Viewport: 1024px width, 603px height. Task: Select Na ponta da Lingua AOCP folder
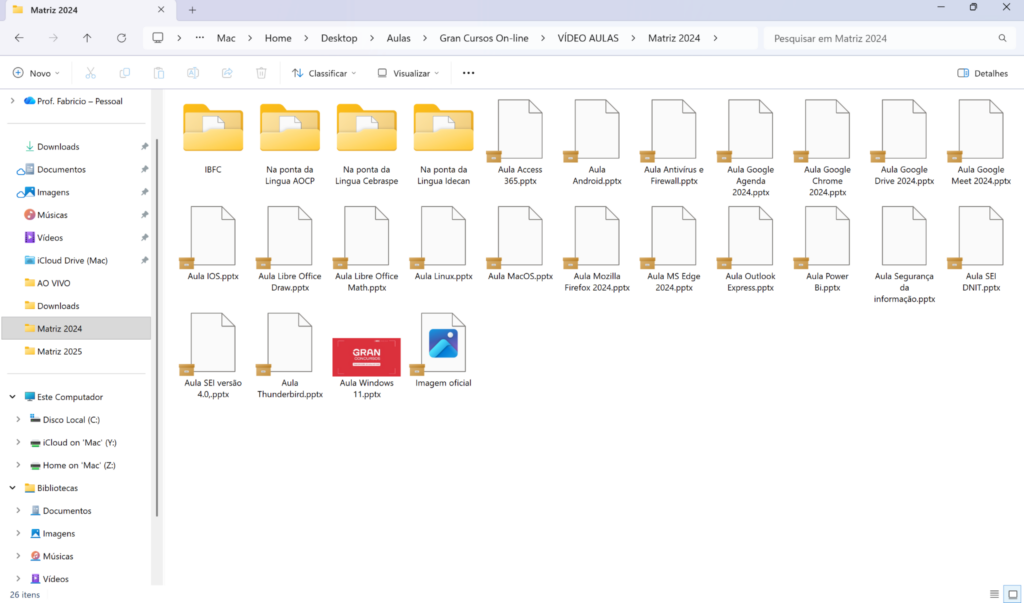pyautogui.click(x=290, y=144)
